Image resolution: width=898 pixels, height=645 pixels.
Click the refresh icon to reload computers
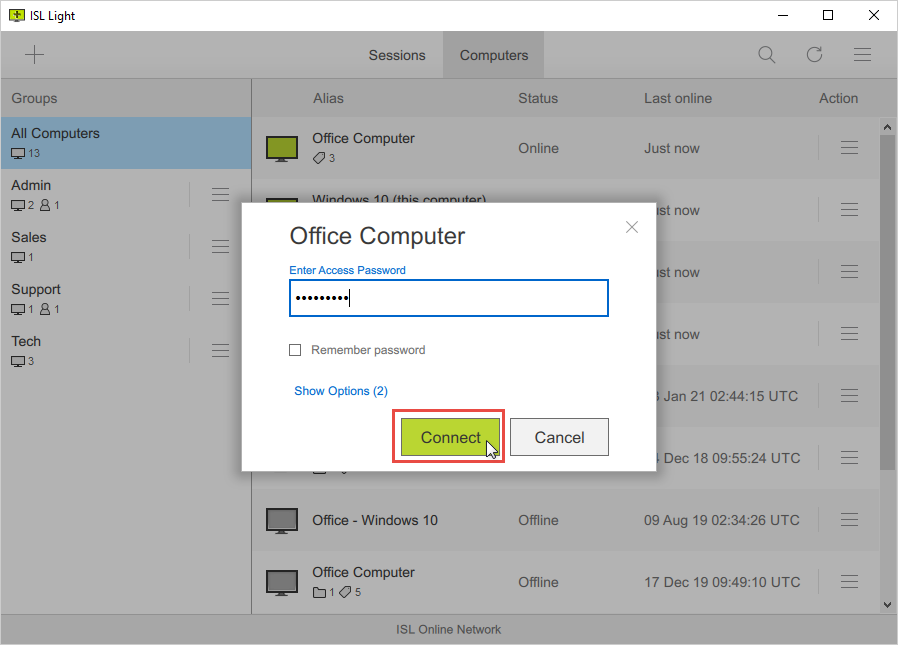click(x=814, y=55)
